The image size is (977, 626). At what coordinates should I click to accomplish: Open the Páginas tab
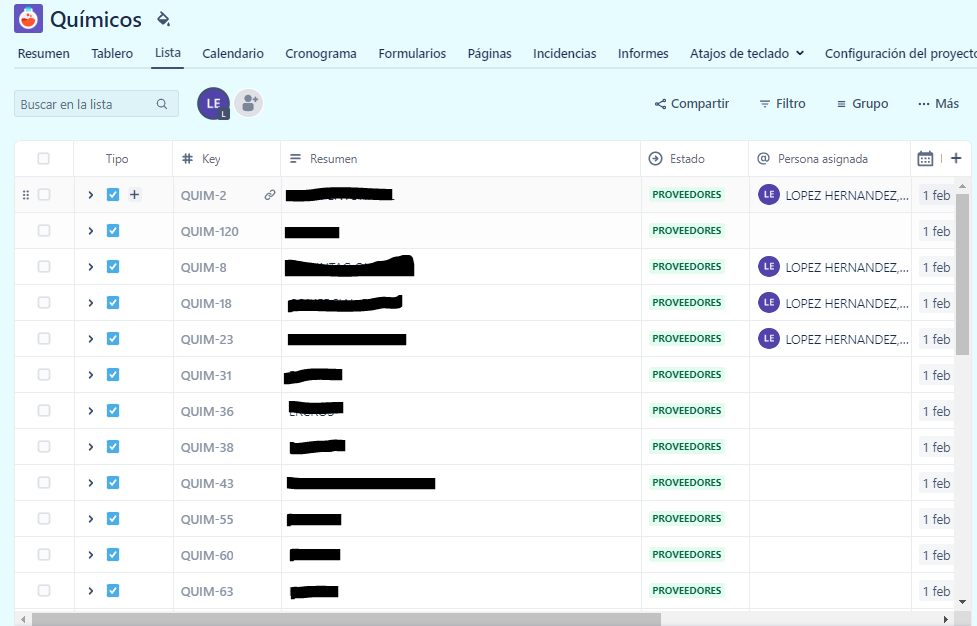[x=490, y=54]
